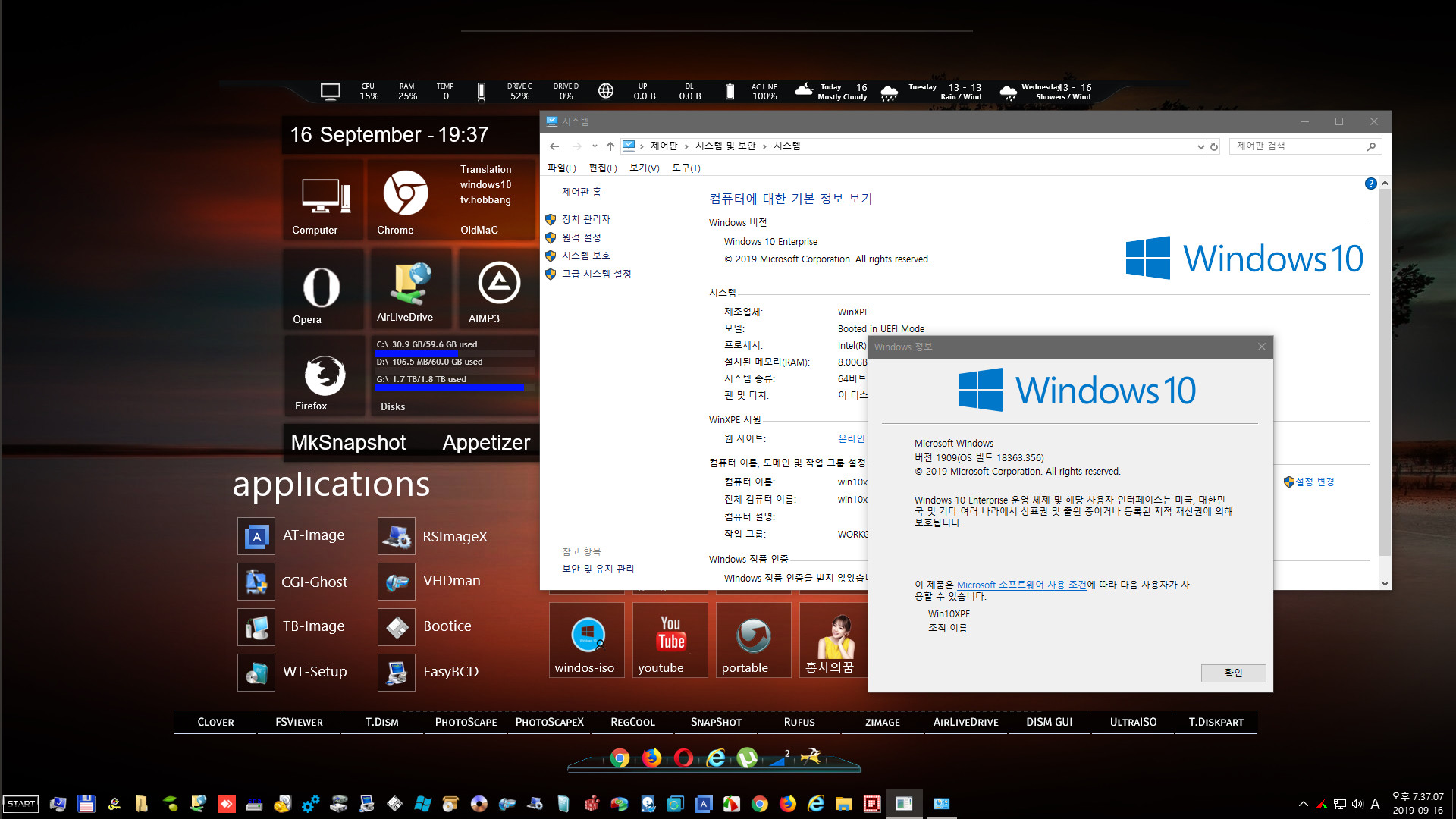Image resolution: width=1456 pixels, height=819 pixels.
Task: Click the START button on taskbar
Action: pos(21,804)
